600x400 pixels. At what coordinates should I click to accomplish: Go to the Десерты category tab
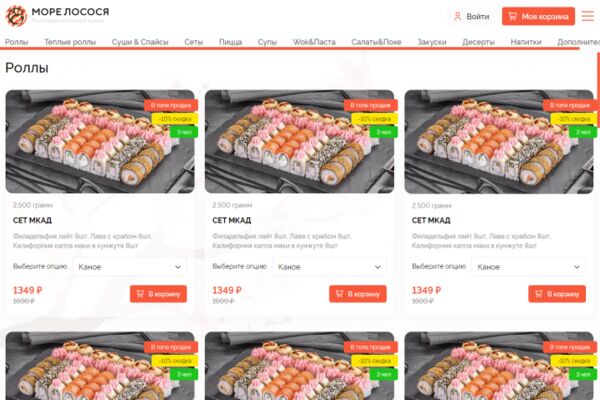[478, 42]
